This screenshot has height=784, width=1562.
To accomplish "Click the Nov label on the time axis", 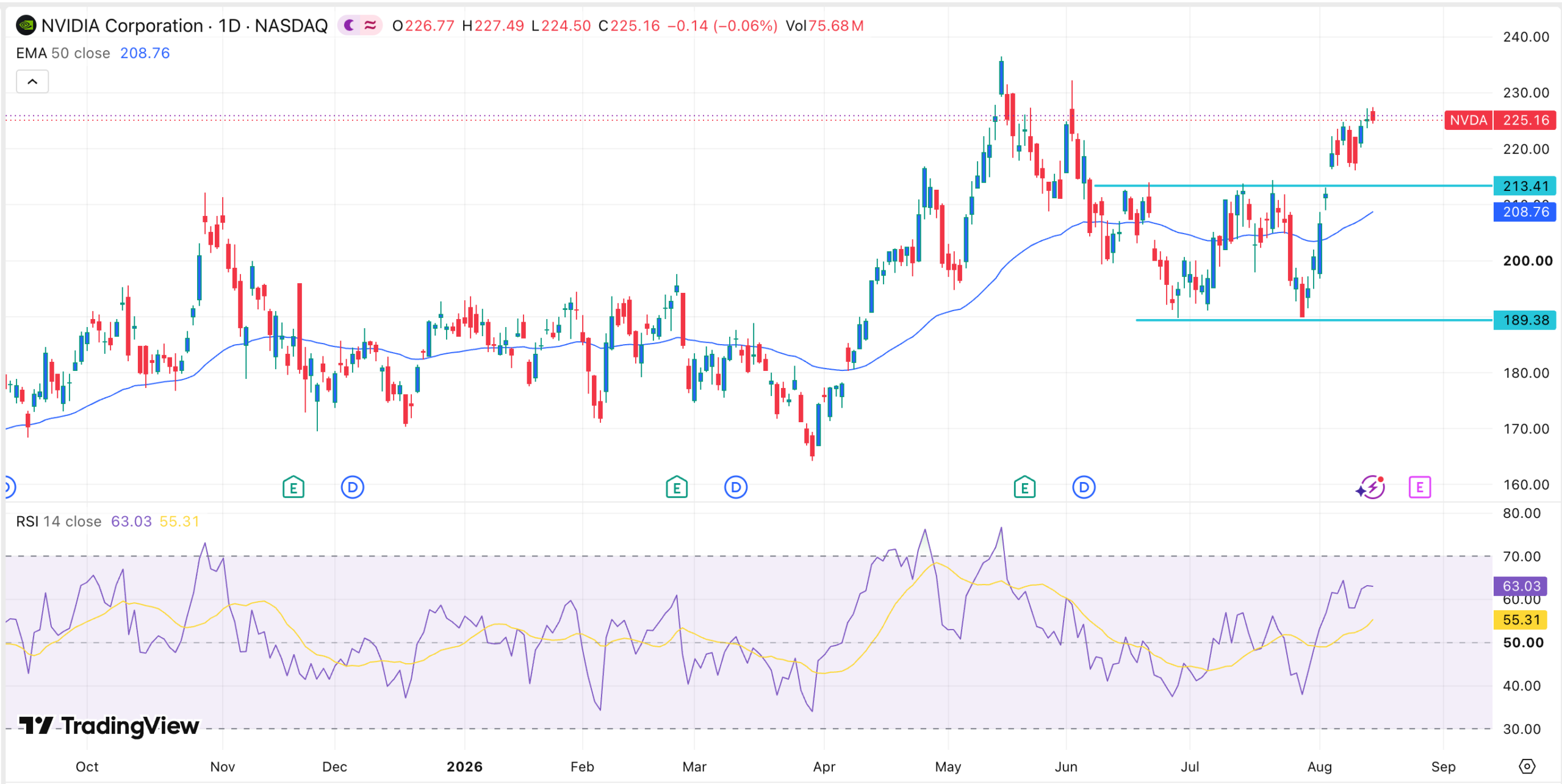I will pyautogui.click(x=223, y=767).
